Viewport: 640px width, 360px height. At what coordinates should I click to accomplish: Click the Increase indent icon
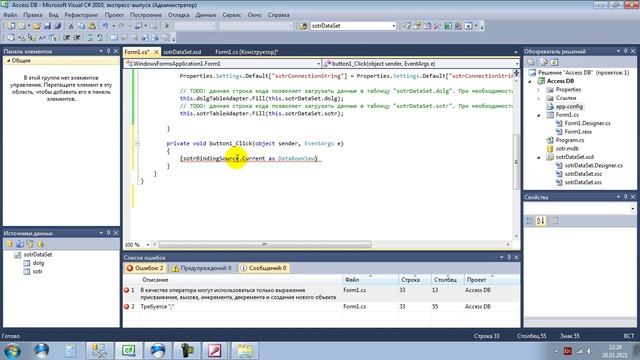coord(76,38)
